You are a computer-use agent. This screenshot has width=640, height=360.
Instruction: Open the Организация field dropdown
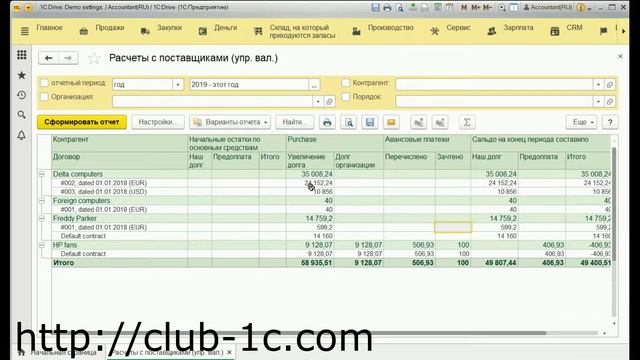pyautogui.click(x=318, y=101)
